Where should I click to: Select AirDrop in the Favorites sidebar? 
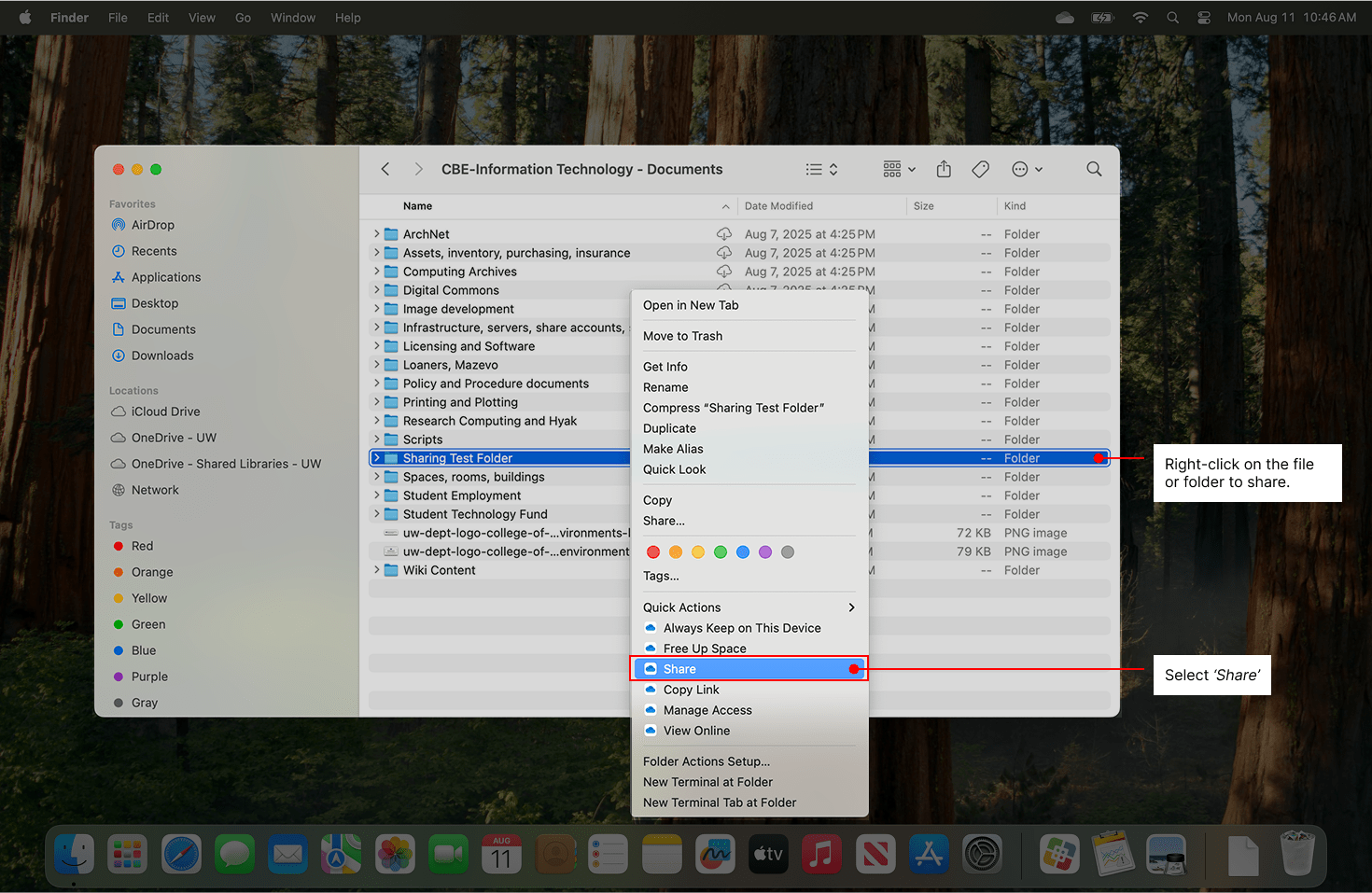(153, 225)
